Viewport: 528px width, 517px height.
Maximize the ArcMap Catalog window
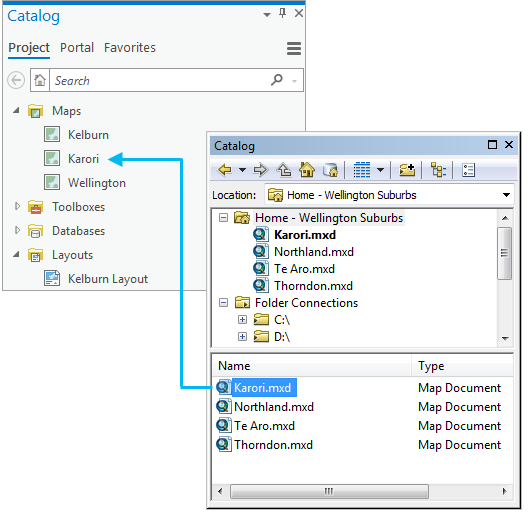tap(492, 144)
